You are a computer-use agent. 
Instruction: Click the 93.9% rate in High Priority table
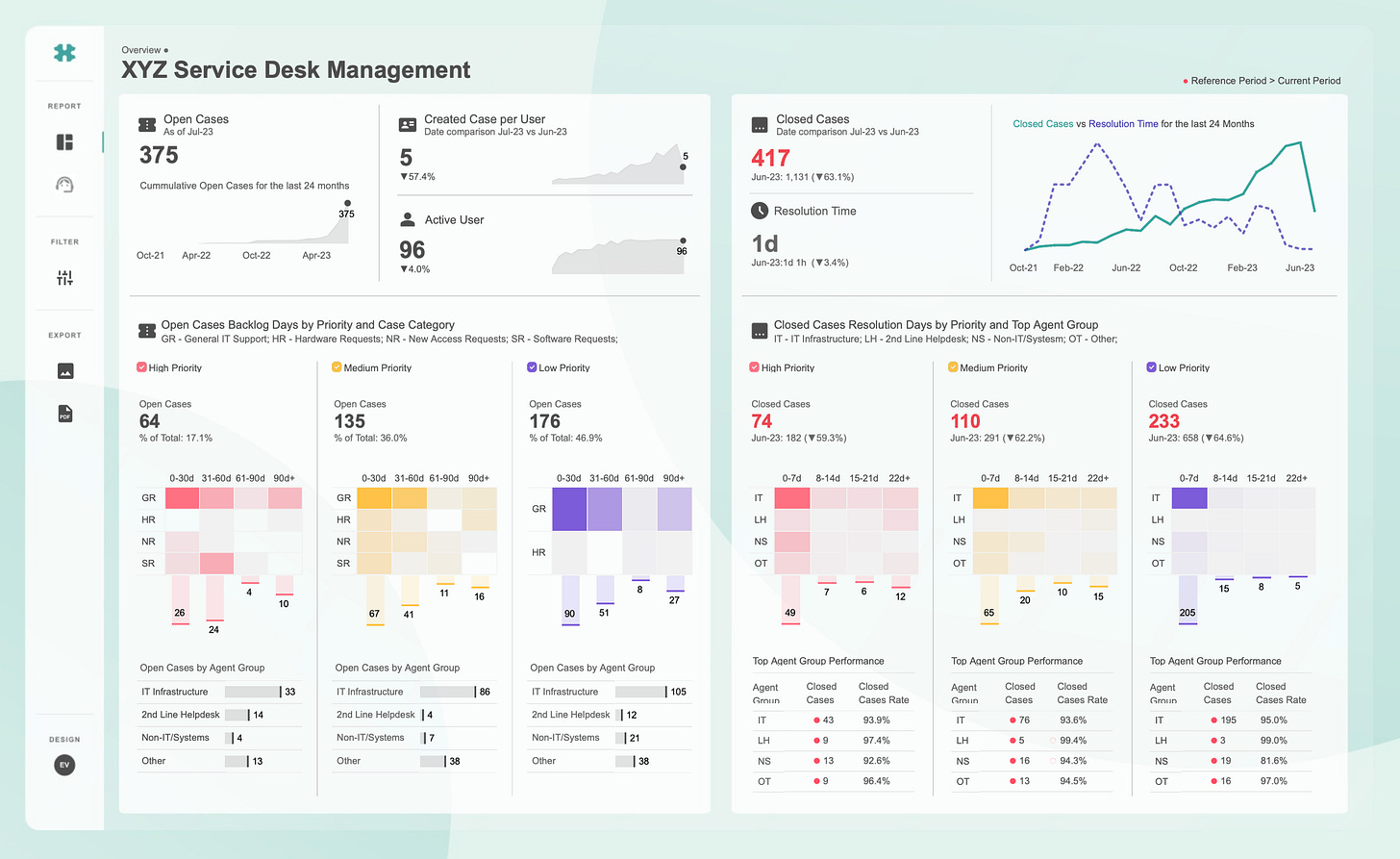click(x=876, y=720)
